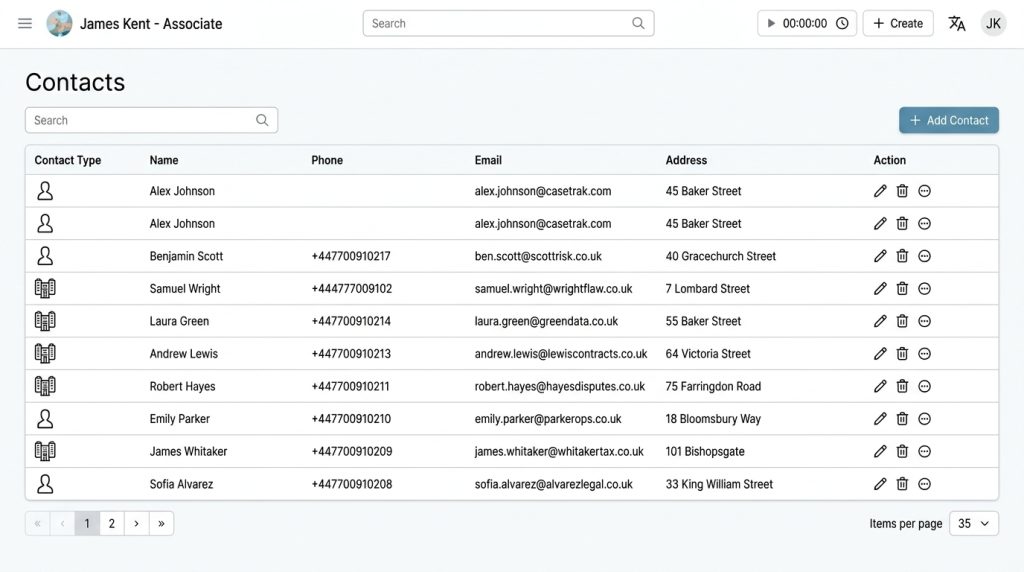Jump to the last page of contacts

pos(161,523)
